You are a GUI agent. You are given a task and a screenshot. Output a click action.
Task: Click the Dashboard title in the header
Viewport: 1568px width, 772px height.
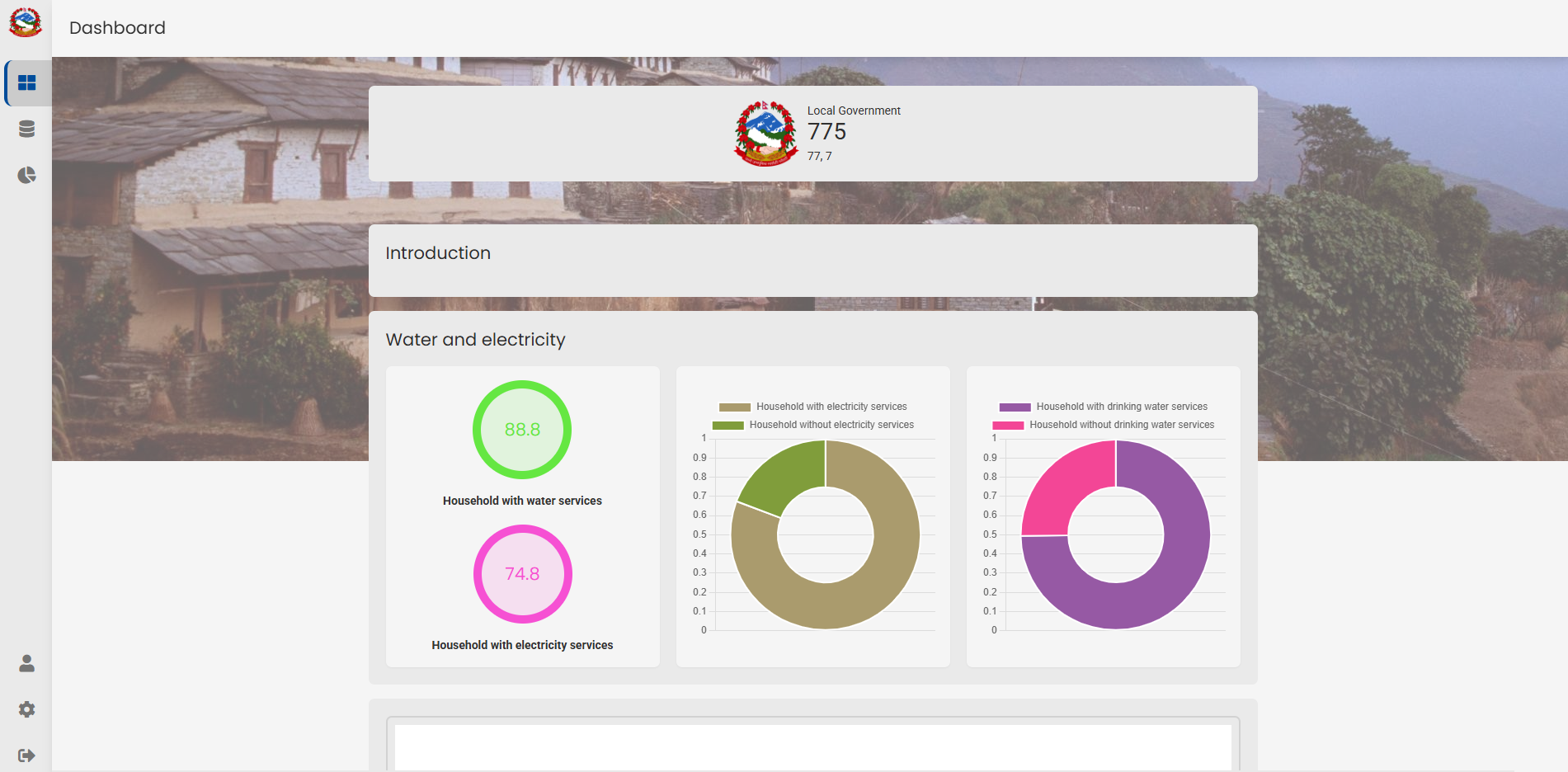pyautogui.click(x=117, y=27)
